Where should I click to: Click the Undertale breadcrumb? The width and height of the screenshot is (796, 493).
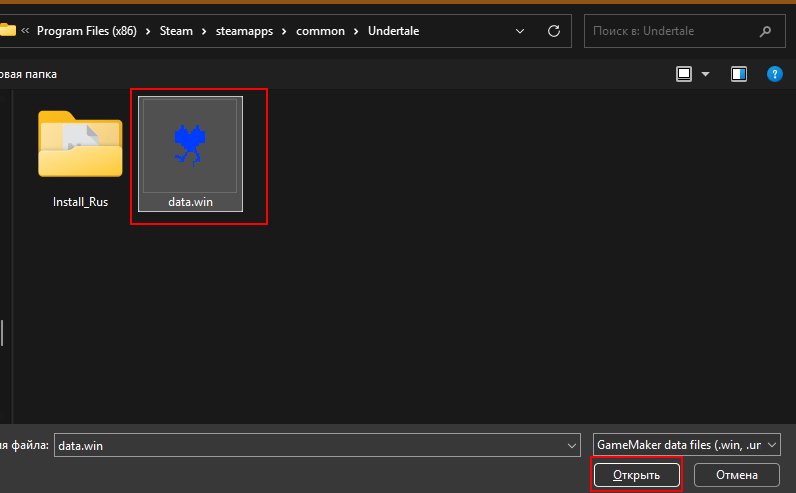tap(393, 31)
